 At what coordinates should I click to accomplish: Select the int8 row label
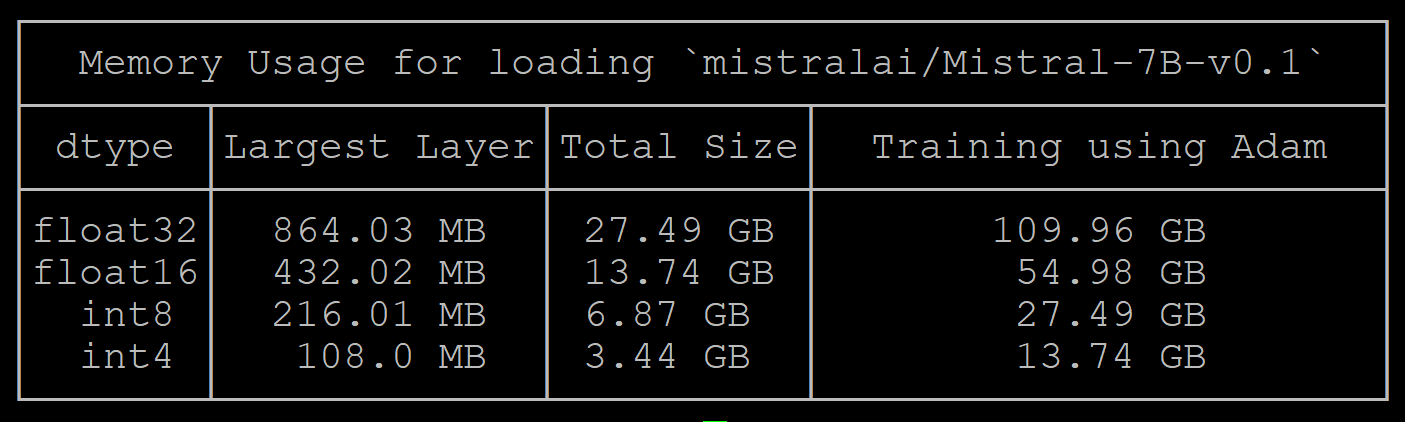coord(127,314)
